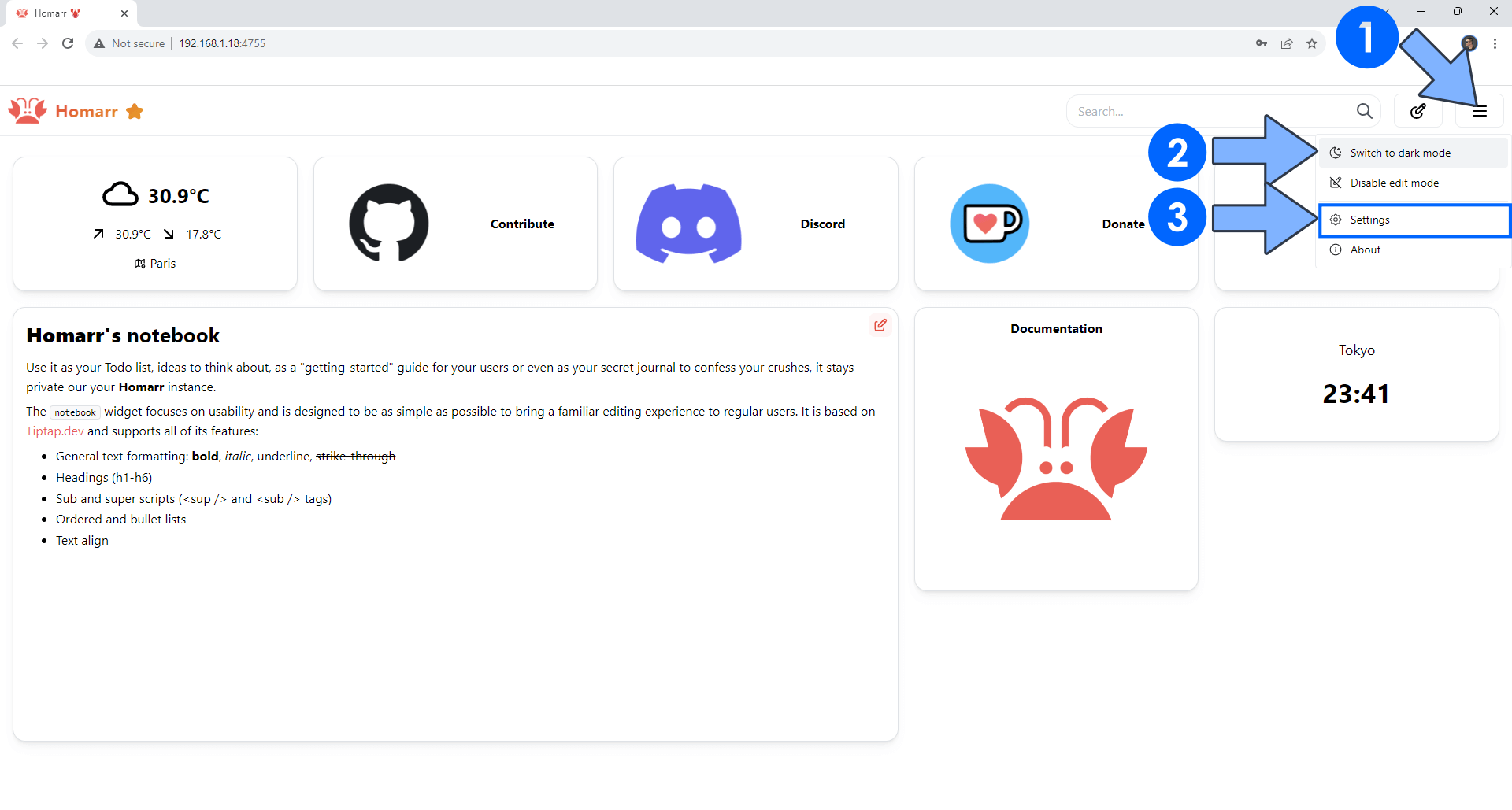Open the Contribute tile label
The image size is (1512, 810).
click(x=522, y=224)
